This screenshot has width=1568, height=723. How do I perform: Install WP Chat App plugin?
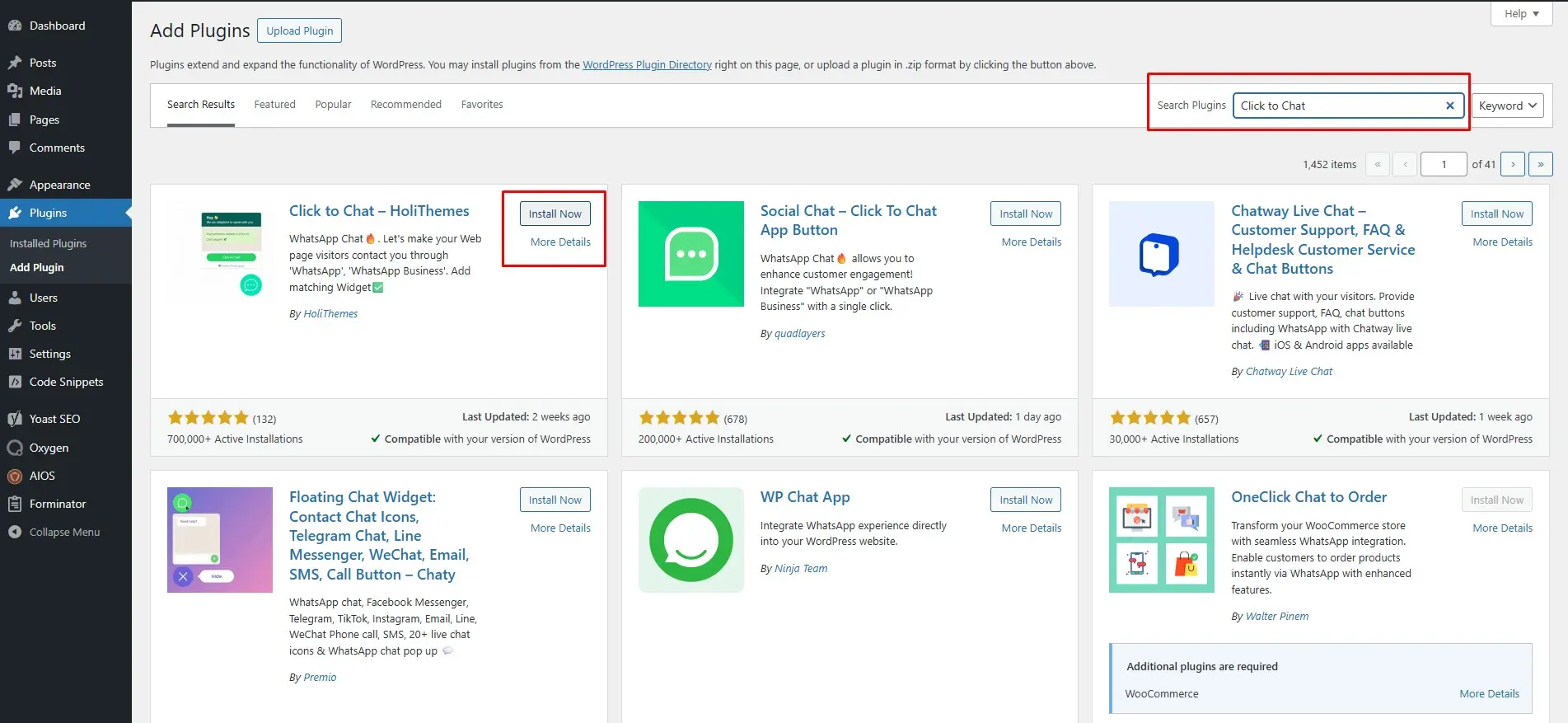(x=1026, y=500)
